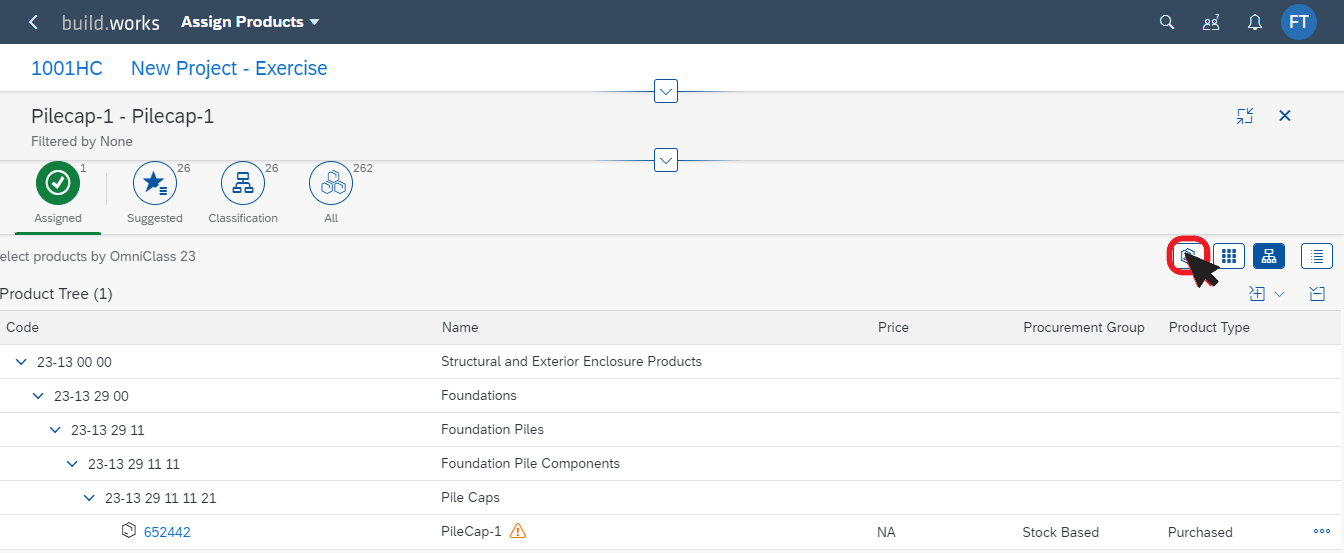Open notifications bell icon
Image resolution: width=1344 pixels, height=553 pixels.
[1255, 22]
